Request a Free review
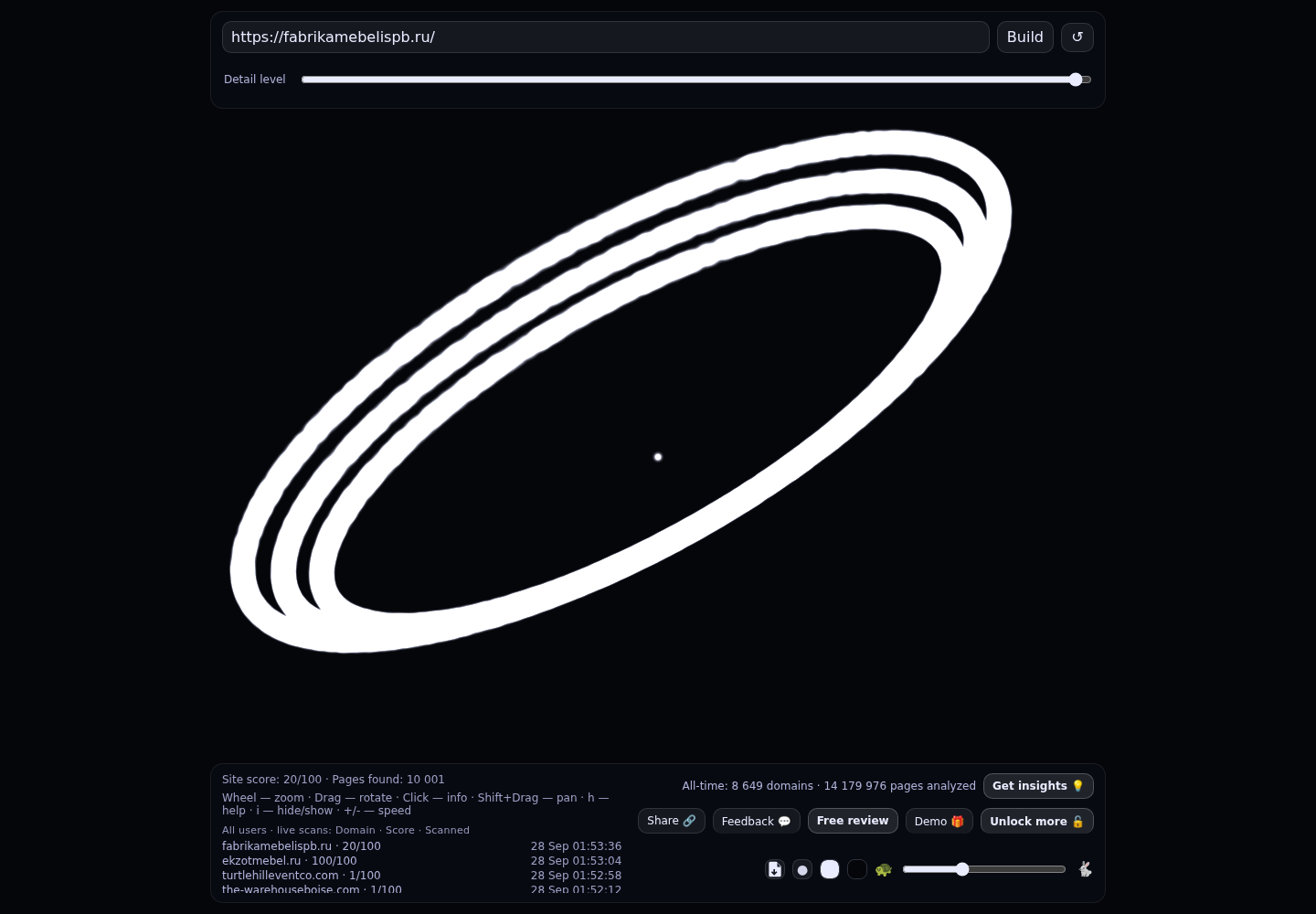This screenshot has height=914, width=1316. point(853,821)
